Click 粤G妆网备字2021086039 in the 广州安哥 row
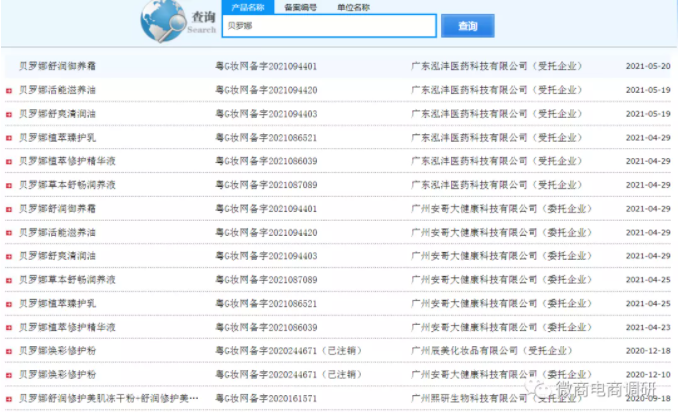This screenshot has height=412, width=685. pos(266,327)
